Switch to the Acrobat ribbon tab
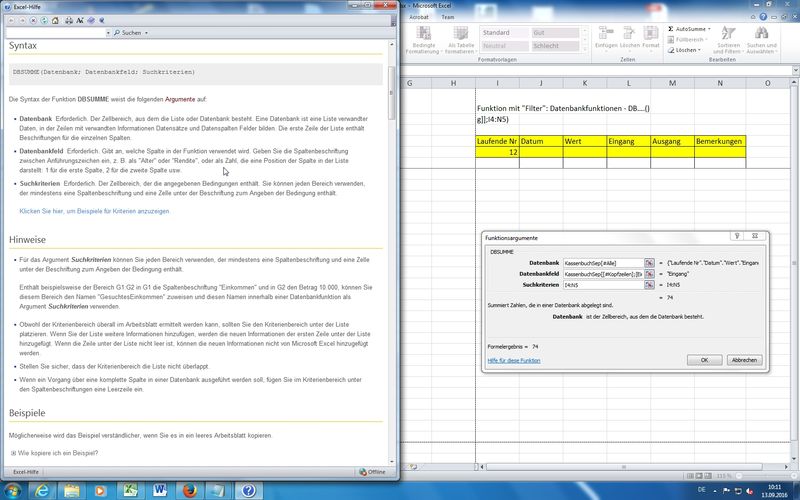The height and width of the screenshot is (500, 800). tap(418, 17)
